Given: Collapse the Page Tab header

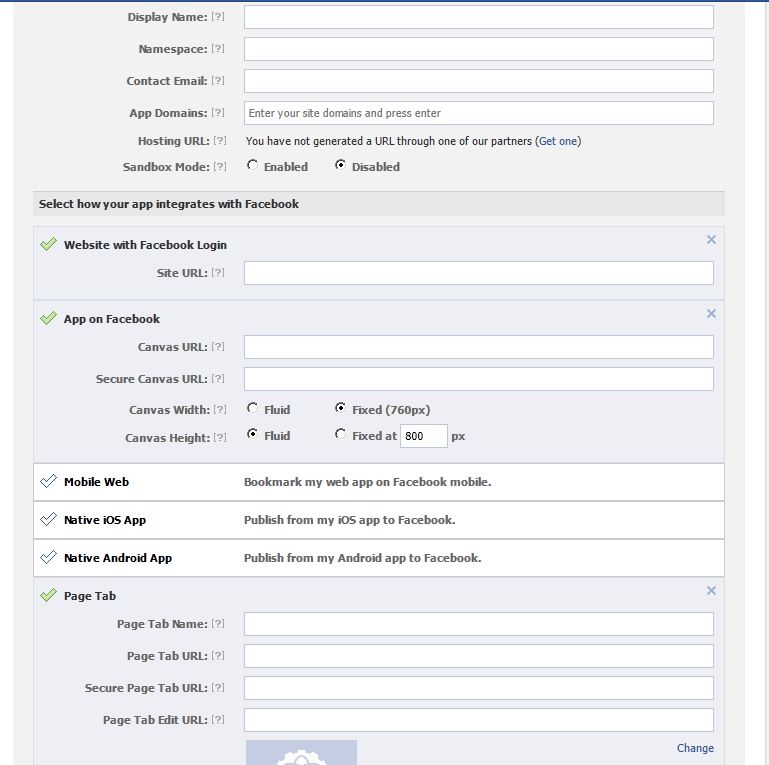Looking at the screenshot, I should click(x=90, y=596).
